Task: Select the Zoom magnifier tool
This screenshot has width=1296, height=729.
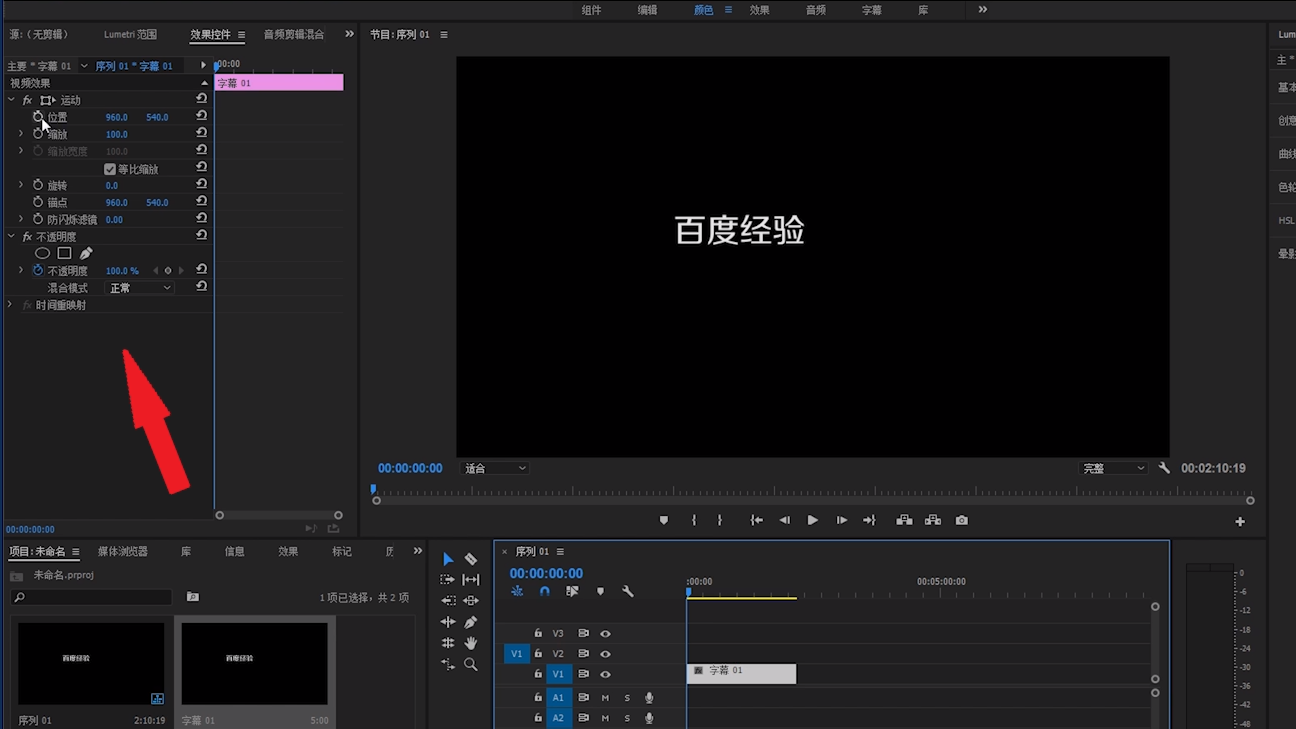Action: pos(471,664)
